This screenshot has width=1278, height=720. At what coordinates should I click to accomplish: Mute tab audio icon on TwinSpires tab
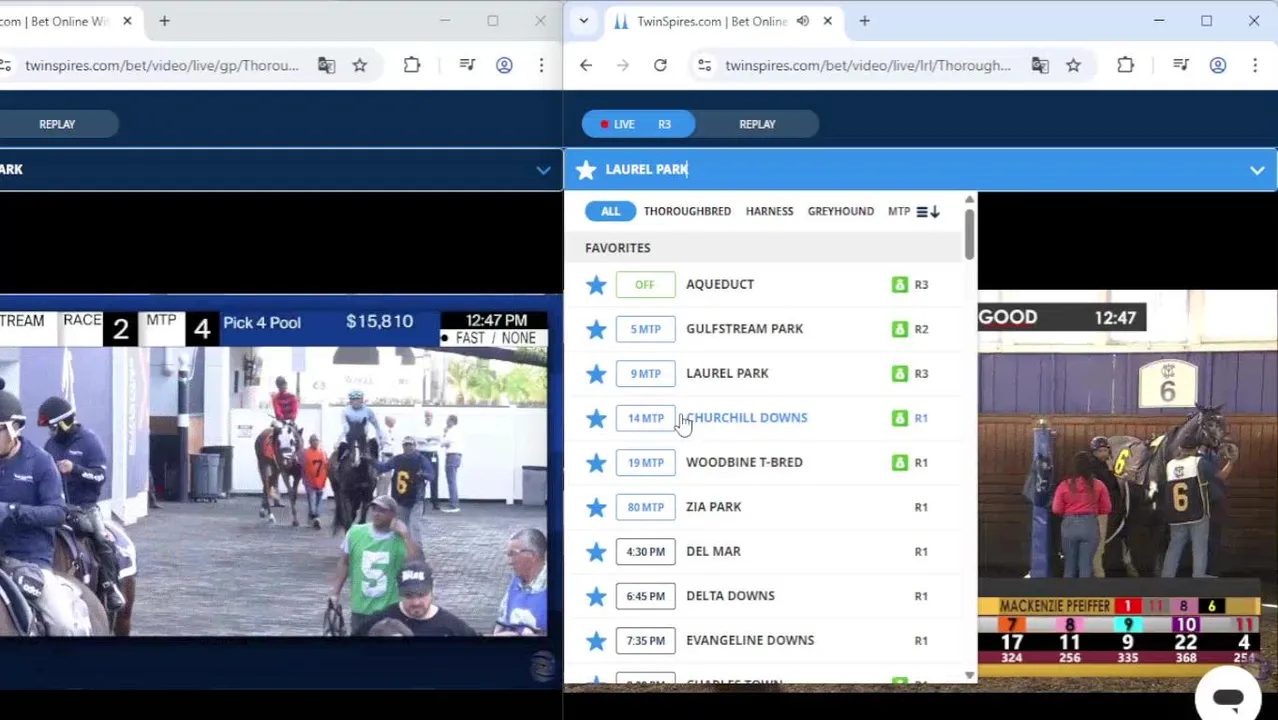pos(802,21)
